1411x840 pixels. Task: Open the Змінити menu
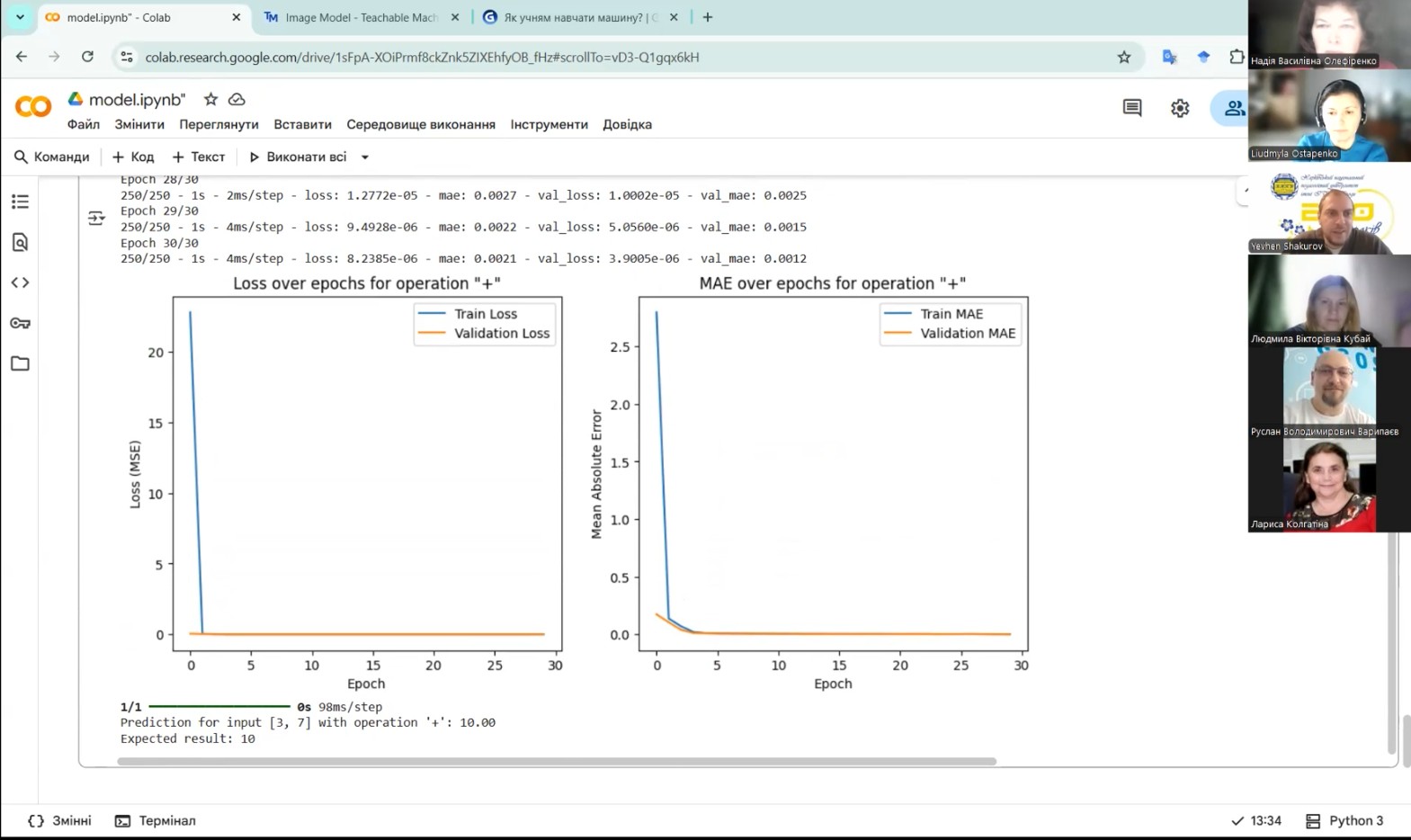tap(139, 124)
